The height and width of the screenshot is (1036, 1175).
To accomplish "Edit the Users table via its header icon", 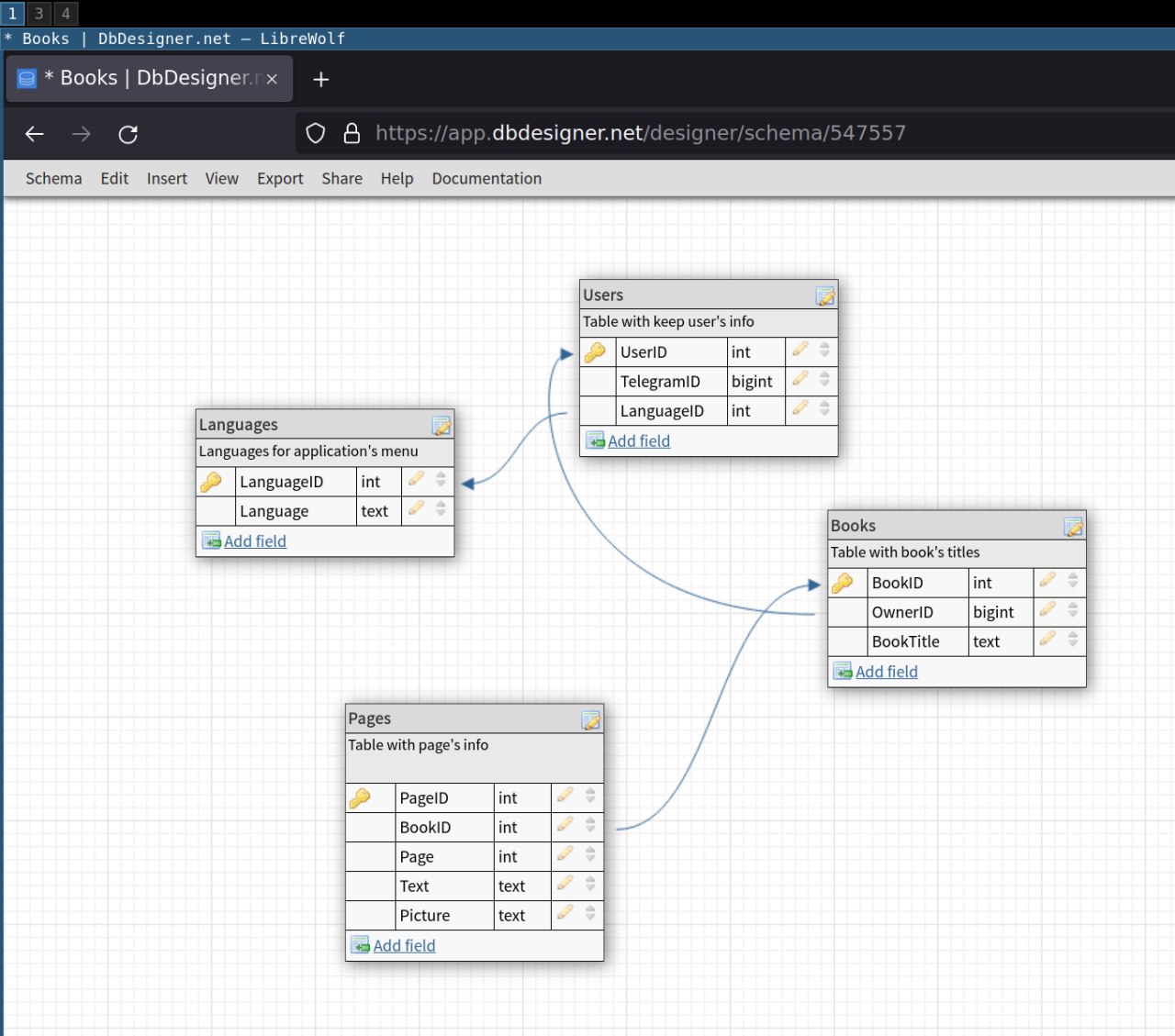I will coord(825,295).
